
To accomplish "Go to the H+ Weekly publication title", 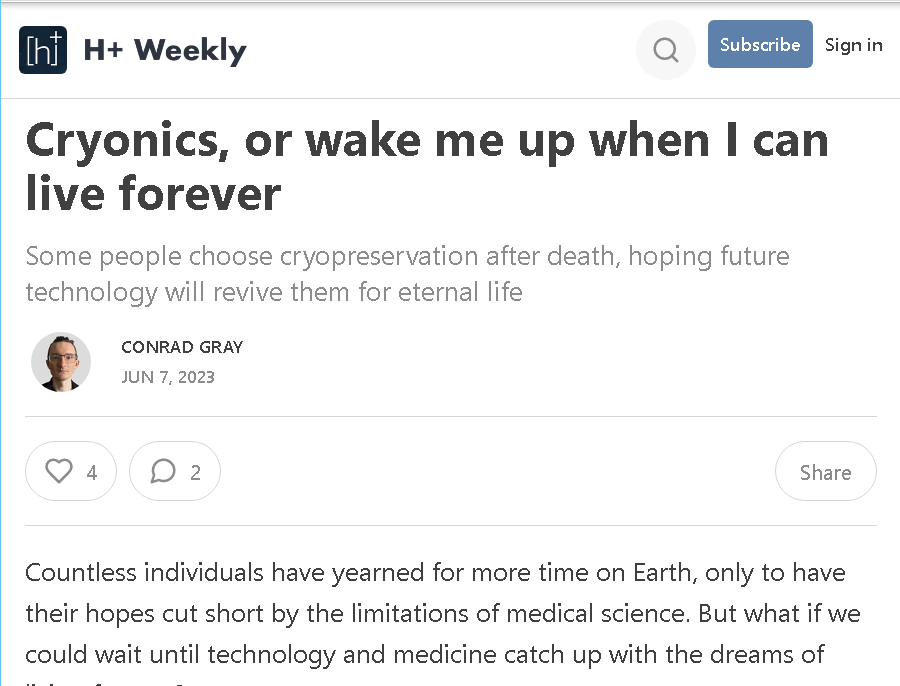I will (x=165, y=50).
